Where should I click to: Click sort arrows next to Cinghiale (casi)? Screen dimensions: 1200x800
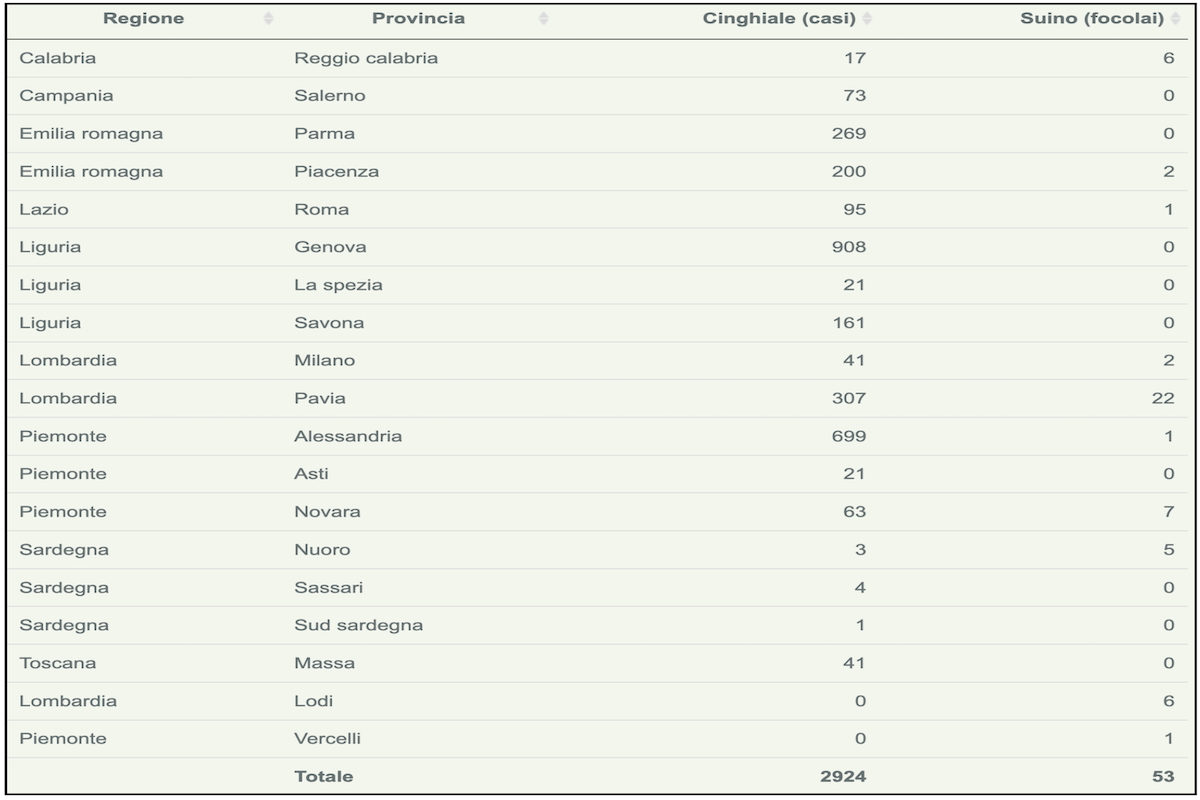click(x=867, y=19)
